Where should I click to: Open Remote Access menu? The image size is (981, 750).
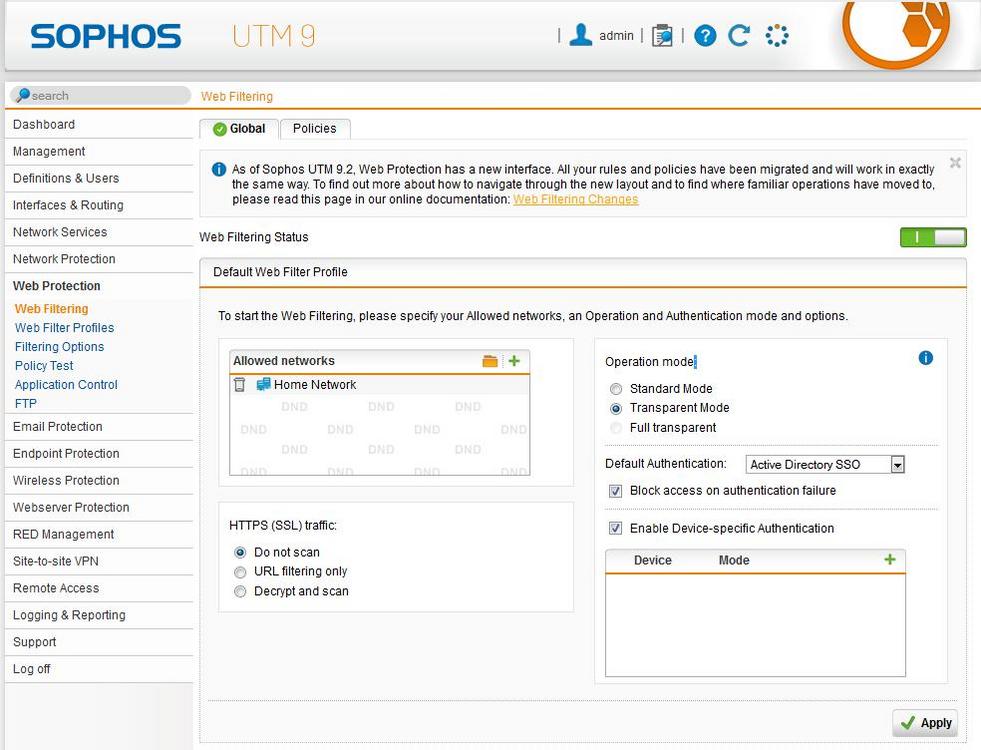coord(99,588)
